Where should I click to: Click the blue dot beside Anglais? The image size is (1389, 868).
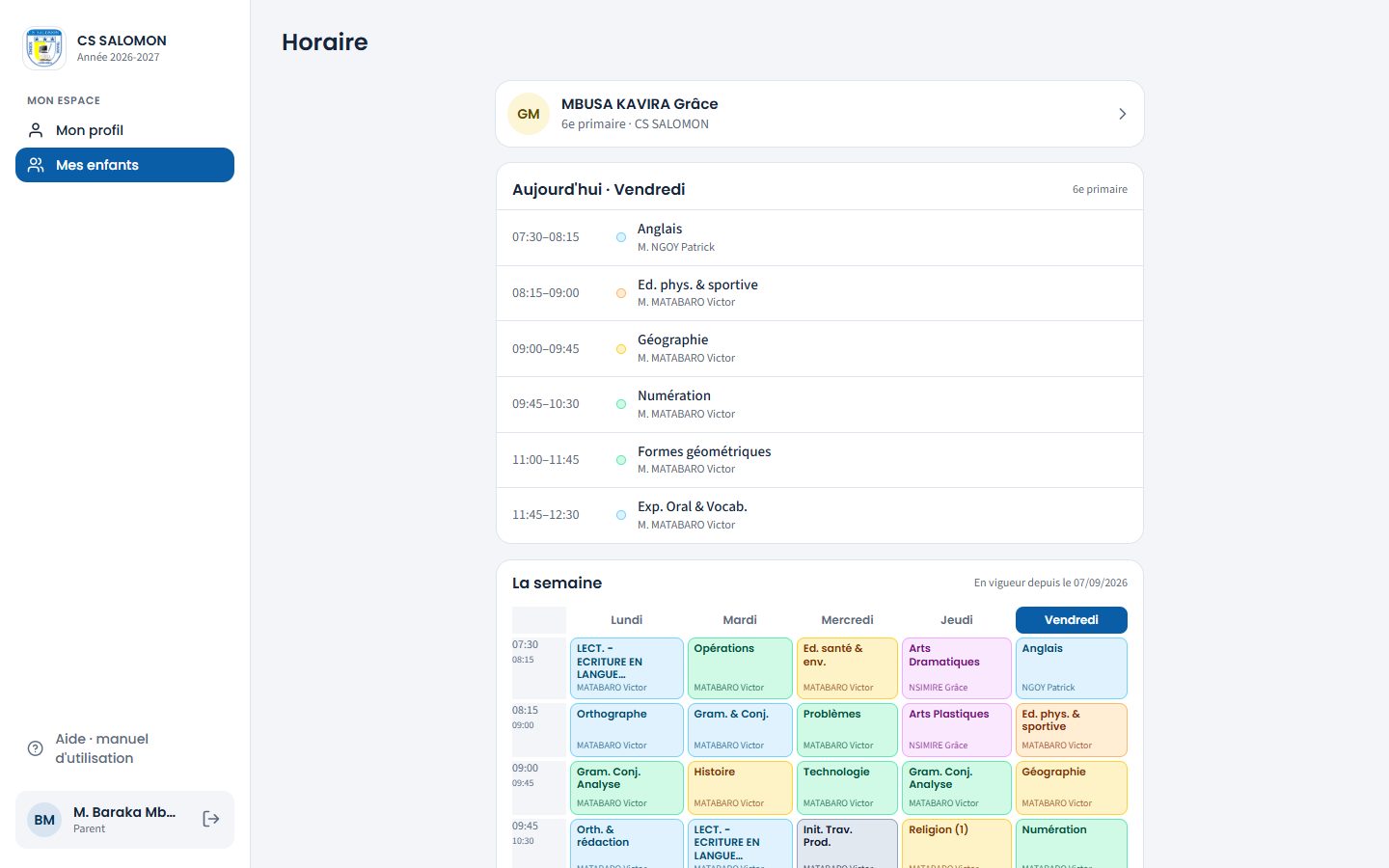click(621, 237)
